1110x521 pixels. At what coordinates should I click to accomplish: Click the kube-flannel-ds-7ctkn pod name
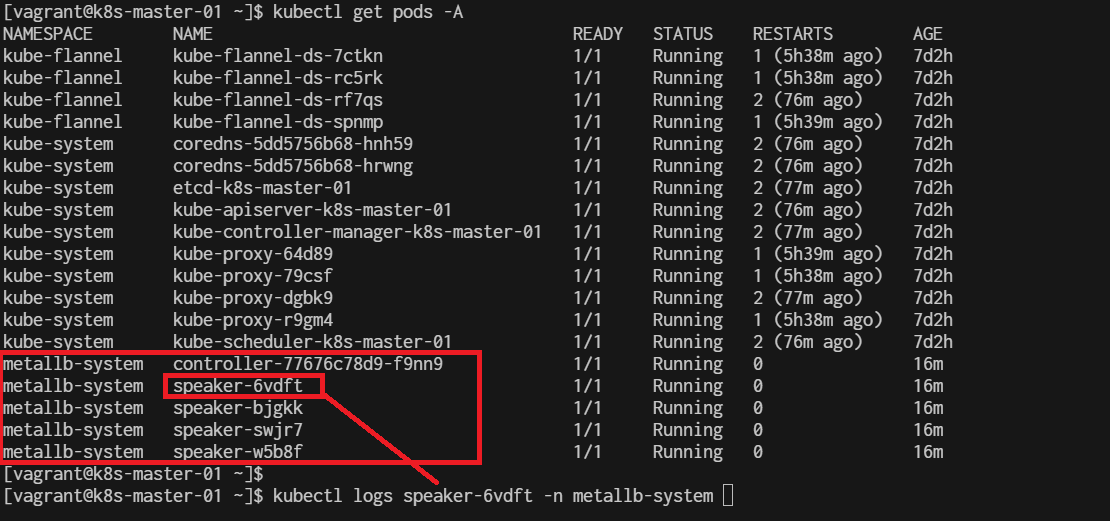(278, 56)
